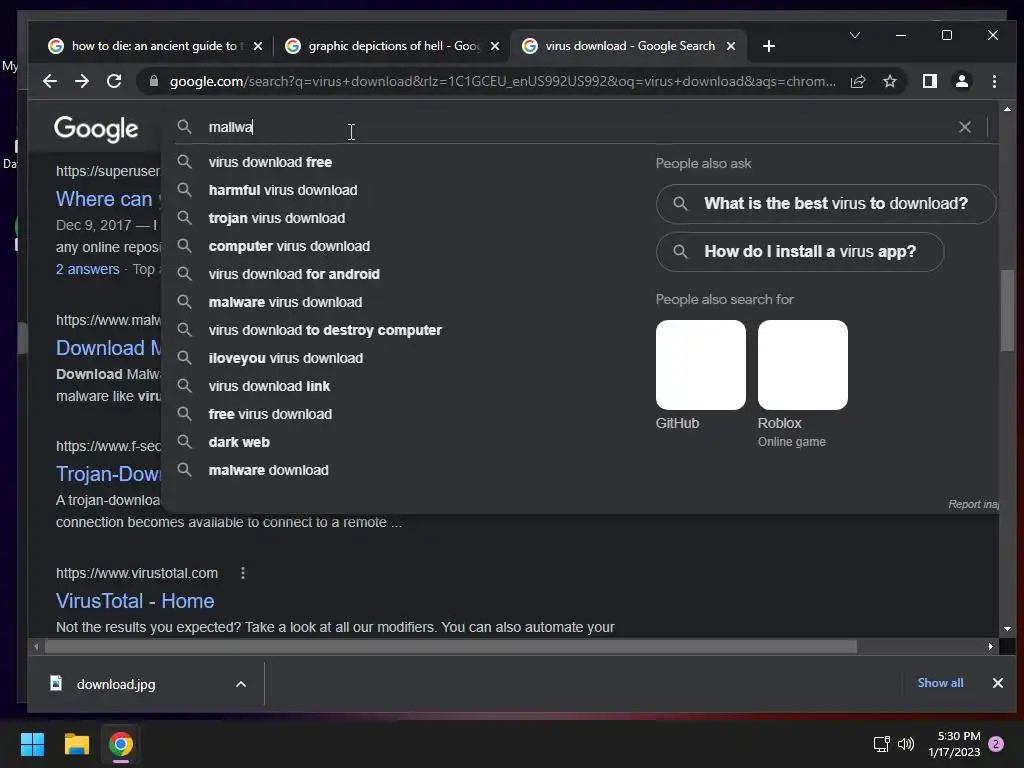
Task: Close the 'virus download' tab
Action: click(731, 46)
